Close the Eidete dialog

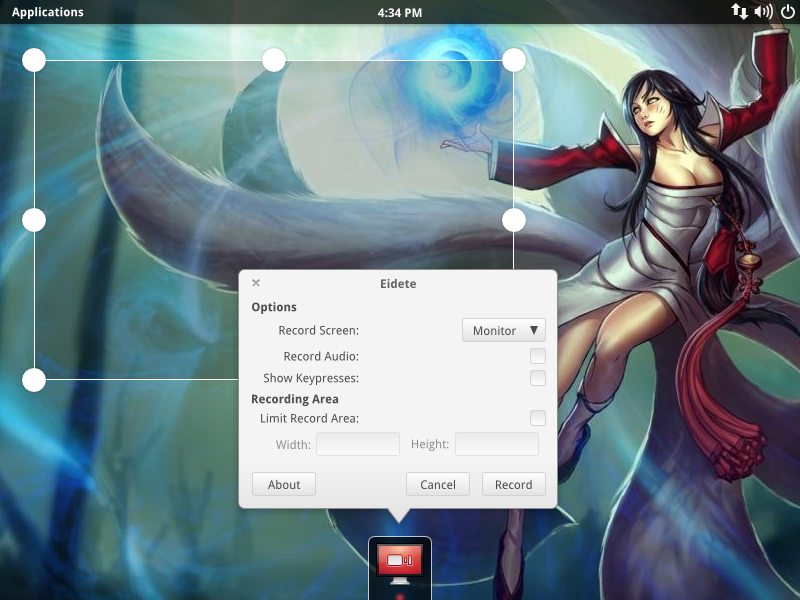pos(256,283)
